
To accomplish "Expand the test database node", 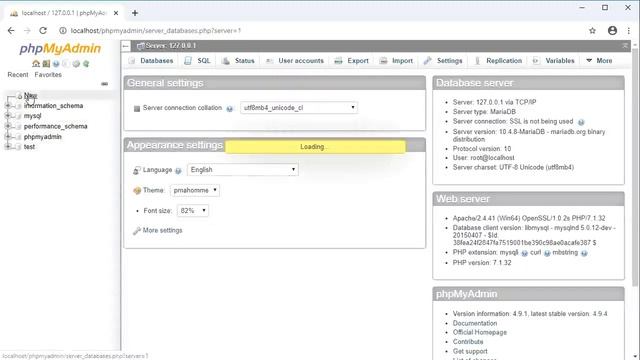I will click(7, 147).
